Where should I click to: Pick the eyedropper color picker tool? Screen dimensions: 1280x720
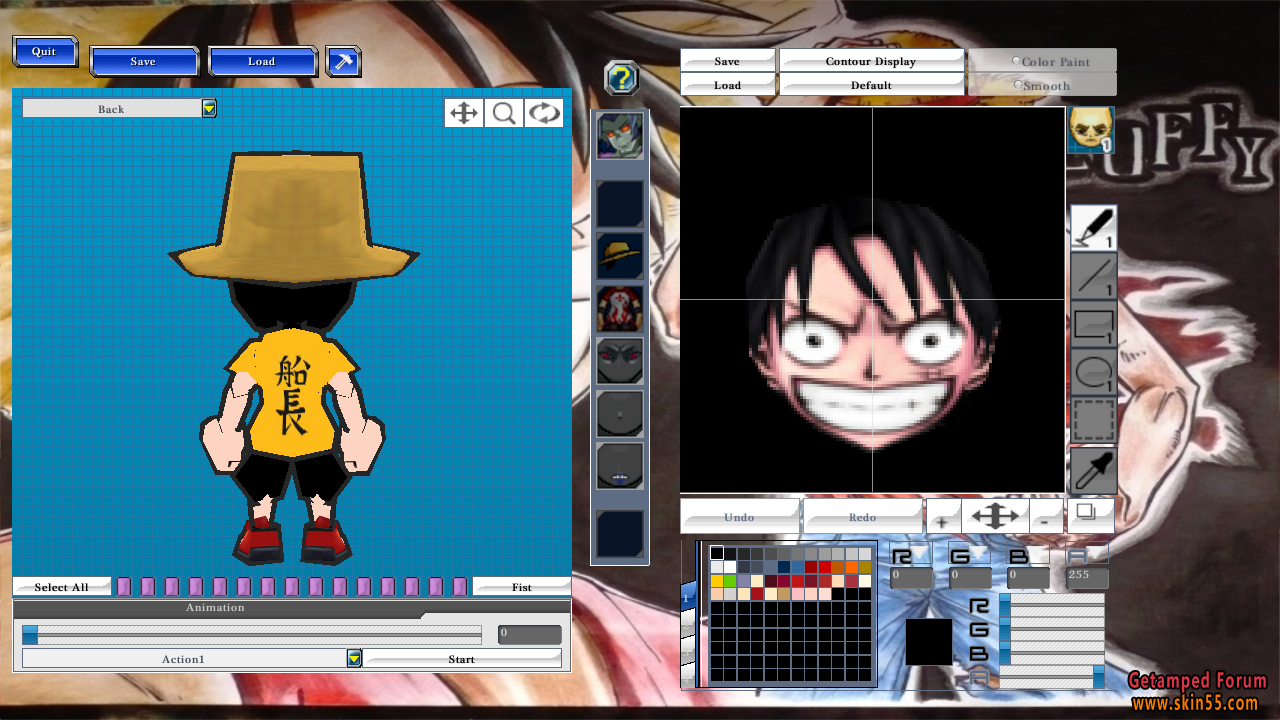tap(1093, 469)
